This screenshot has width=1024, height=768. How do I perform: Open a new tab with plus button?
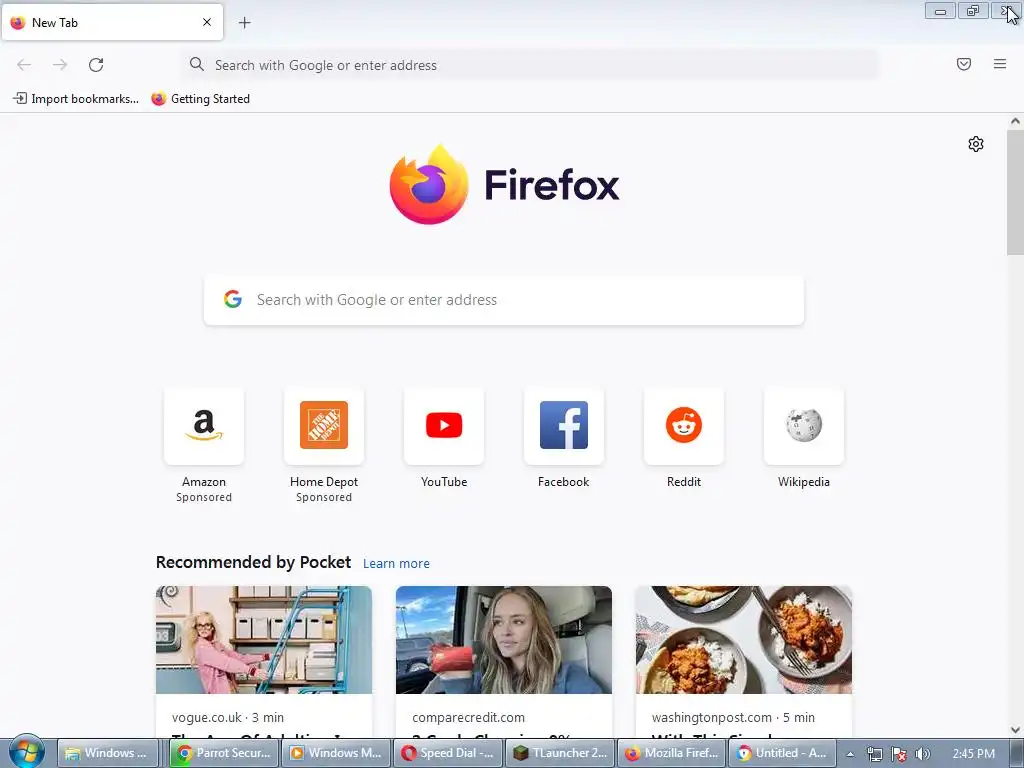(244, 23)
